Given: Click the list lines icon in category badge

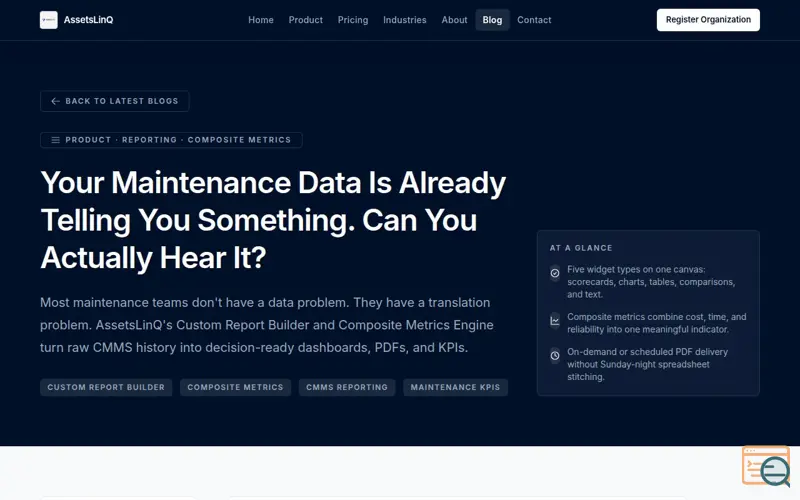Looking at the screenshot, I should [x=56, y=140].
